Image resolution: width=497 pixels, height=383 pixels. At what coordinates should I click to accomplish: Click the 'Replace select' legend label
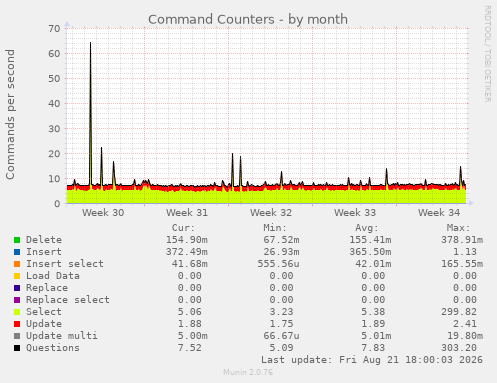(68, 300)
